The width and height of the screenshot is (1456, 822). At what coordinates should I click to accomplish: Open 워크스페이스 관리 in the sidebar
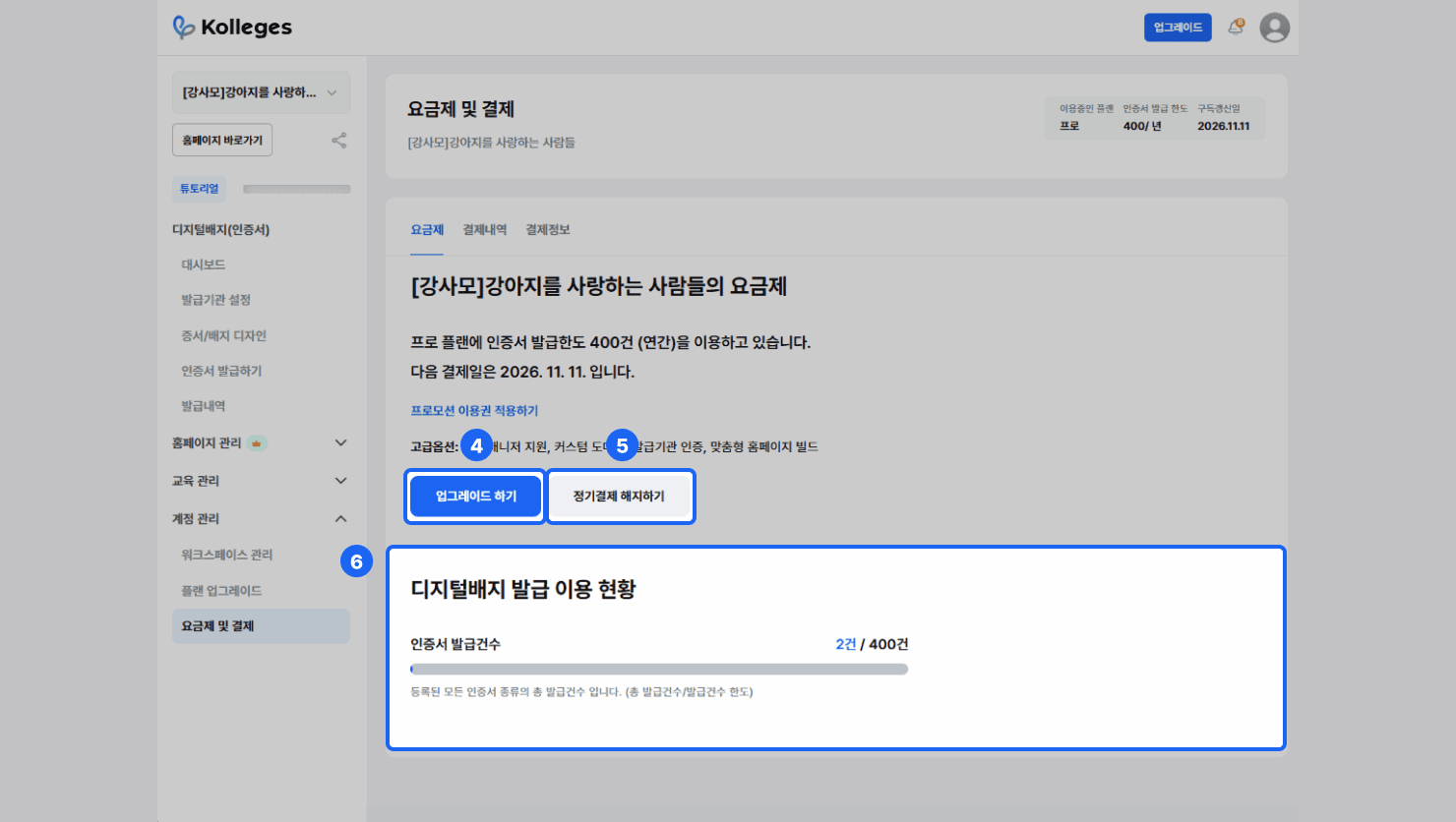coord(227,556)
